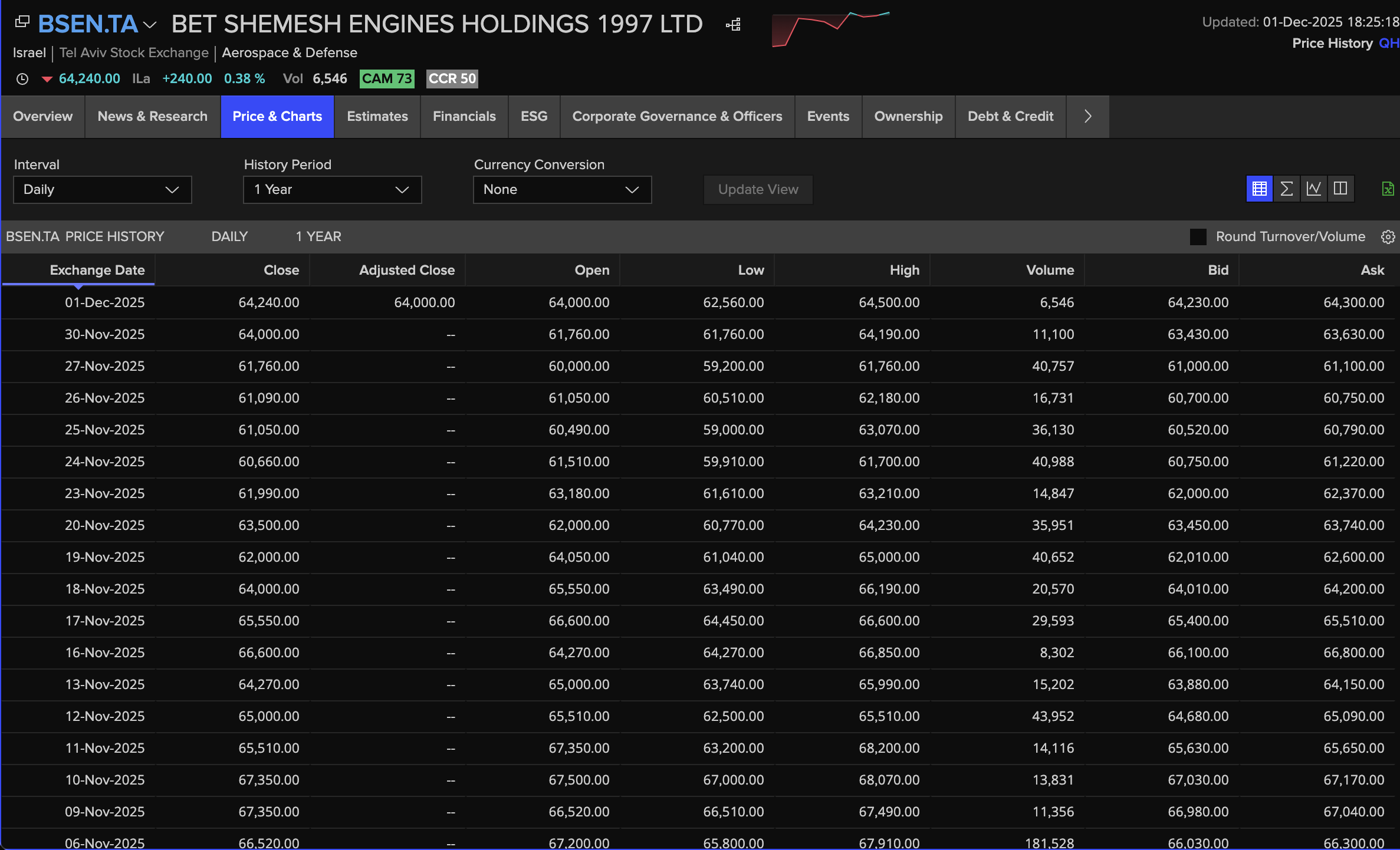Open the line chart view icon
1400x850 pixels.
pyautogui.click(x=1313, y=189)
